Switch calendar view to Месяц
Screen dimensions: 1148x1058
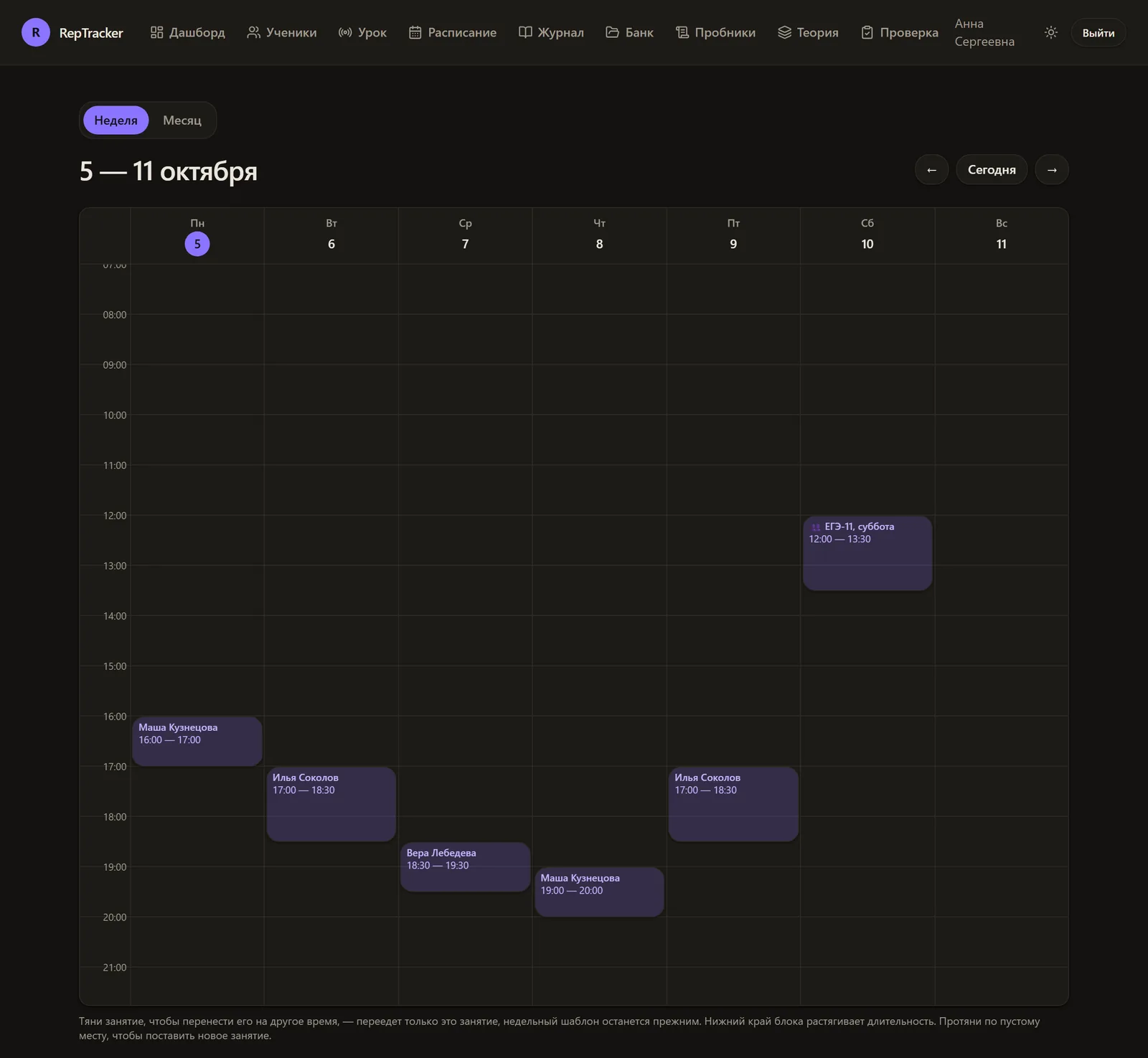click(182, 120)
